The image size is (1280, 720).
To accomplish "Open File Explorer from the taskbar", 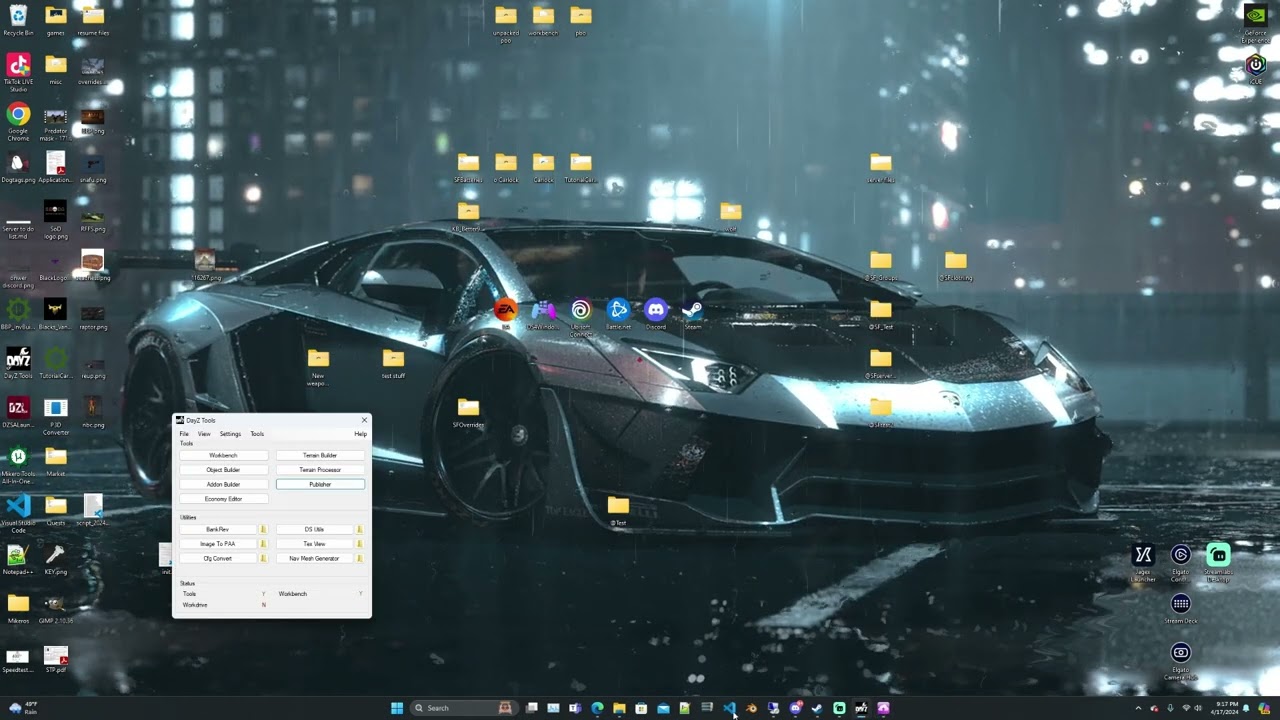I will pos(619,708).
